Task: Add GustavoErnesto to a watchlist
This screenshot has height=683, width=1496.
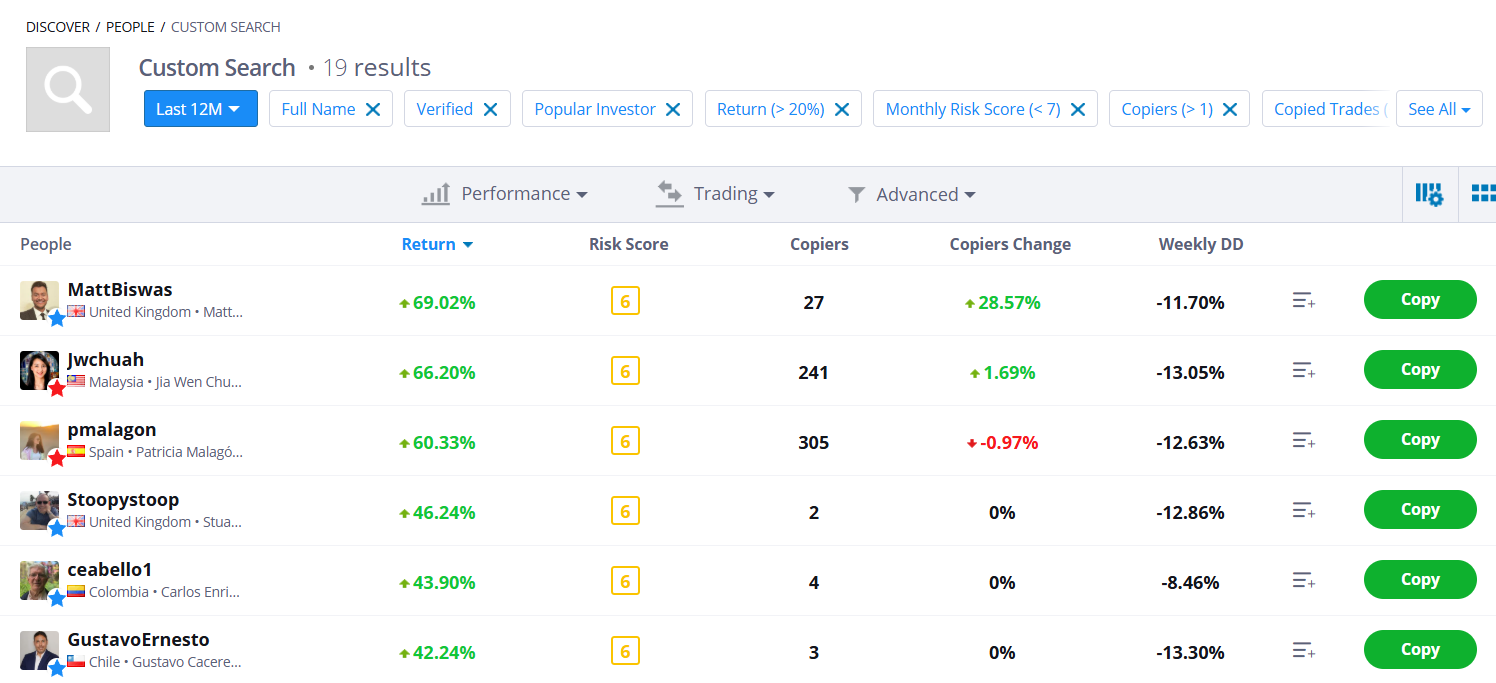Action: [1303, 649]
